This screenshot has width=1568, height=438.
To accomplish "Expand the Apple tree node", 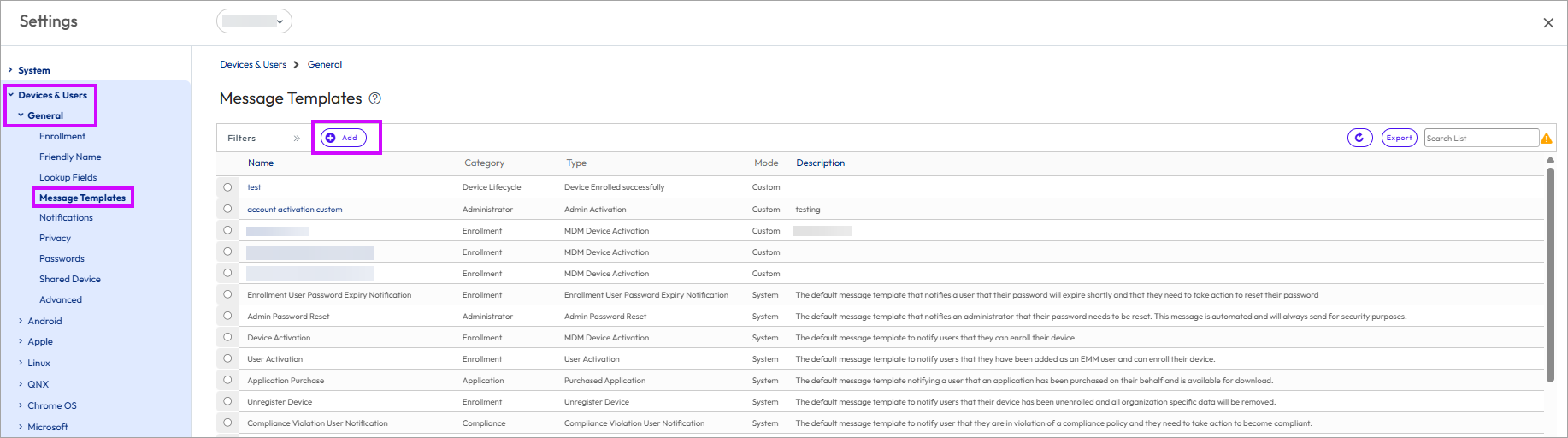I will coord(21,341).
